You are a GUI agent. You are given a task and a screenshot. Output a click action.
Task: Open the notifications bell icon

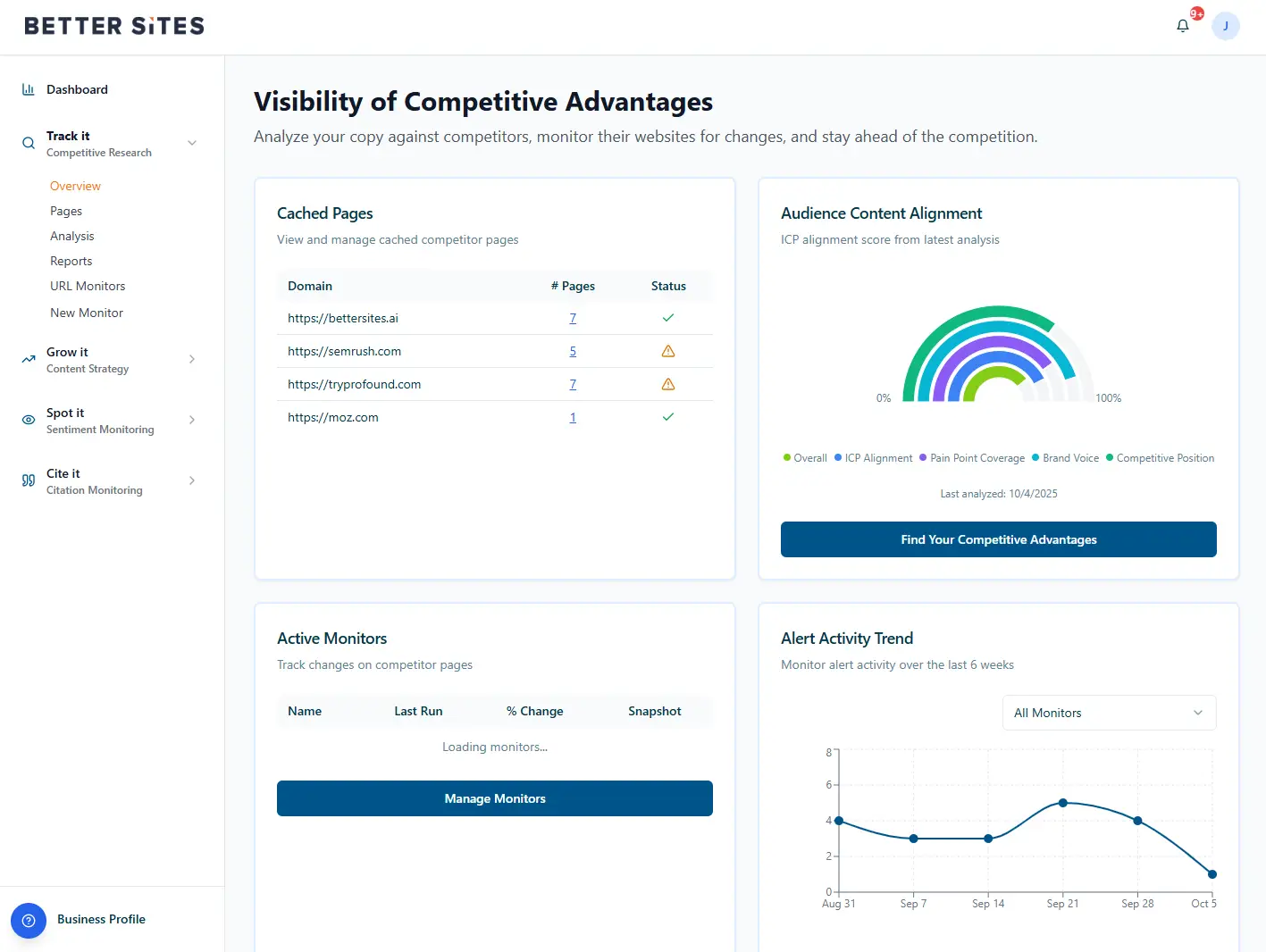click(x=1183, y=26)
